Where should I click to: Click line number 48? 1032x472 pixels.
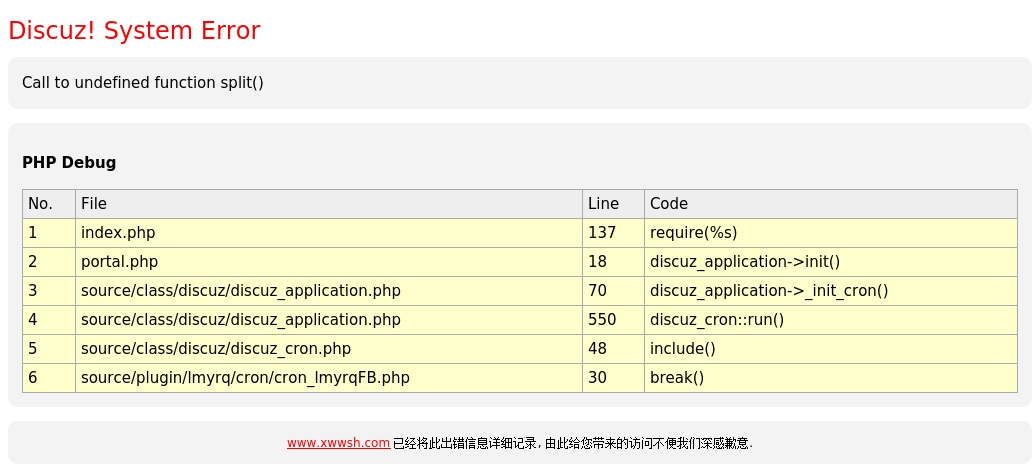613,349
